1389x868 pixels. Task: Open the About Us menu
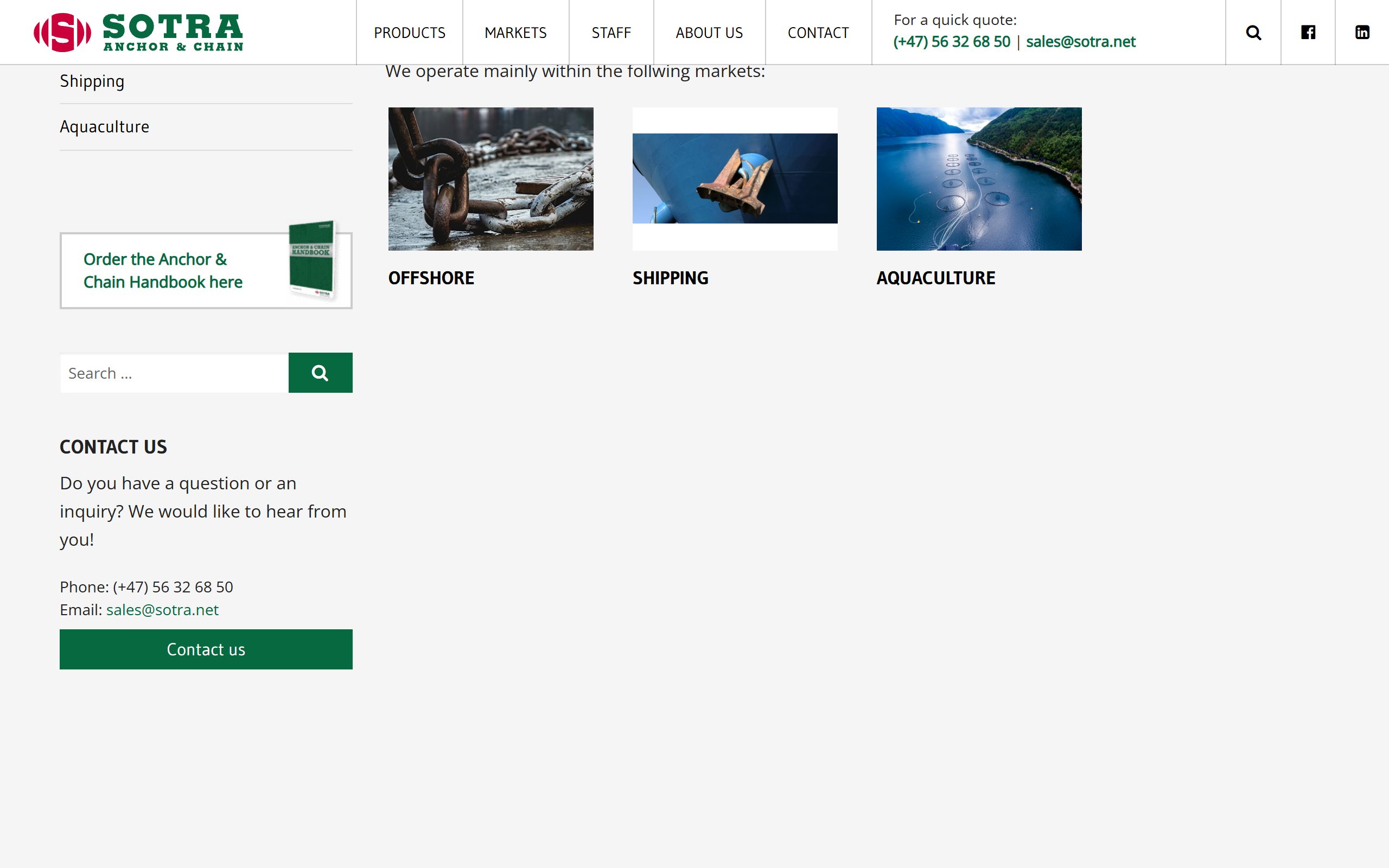click(x=710, y=33)
